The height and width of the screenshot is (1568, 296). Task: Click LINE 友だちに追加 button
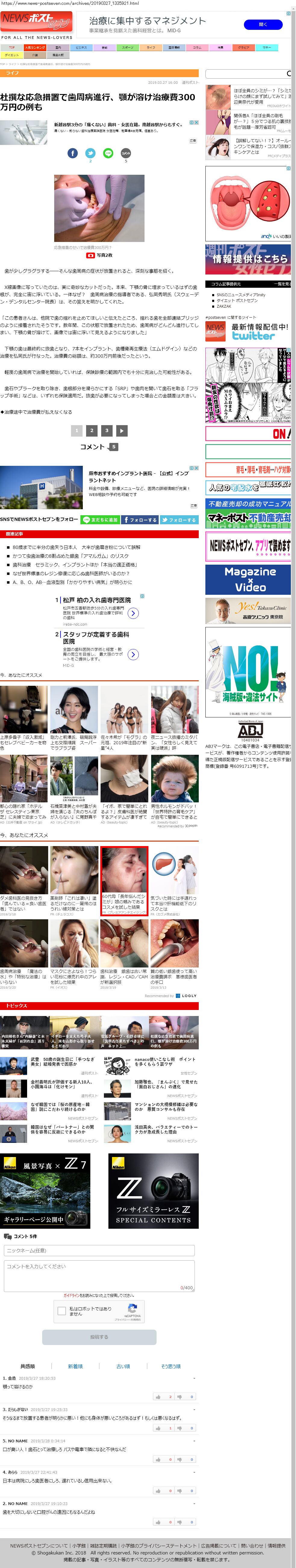coord(100,520)
